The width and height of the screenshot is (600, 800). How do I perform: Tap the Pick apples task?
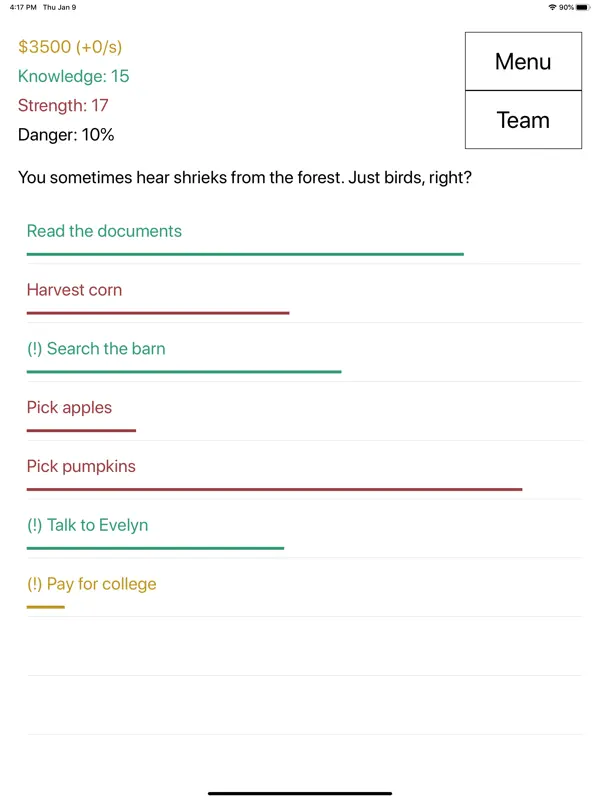coord(69,408)
